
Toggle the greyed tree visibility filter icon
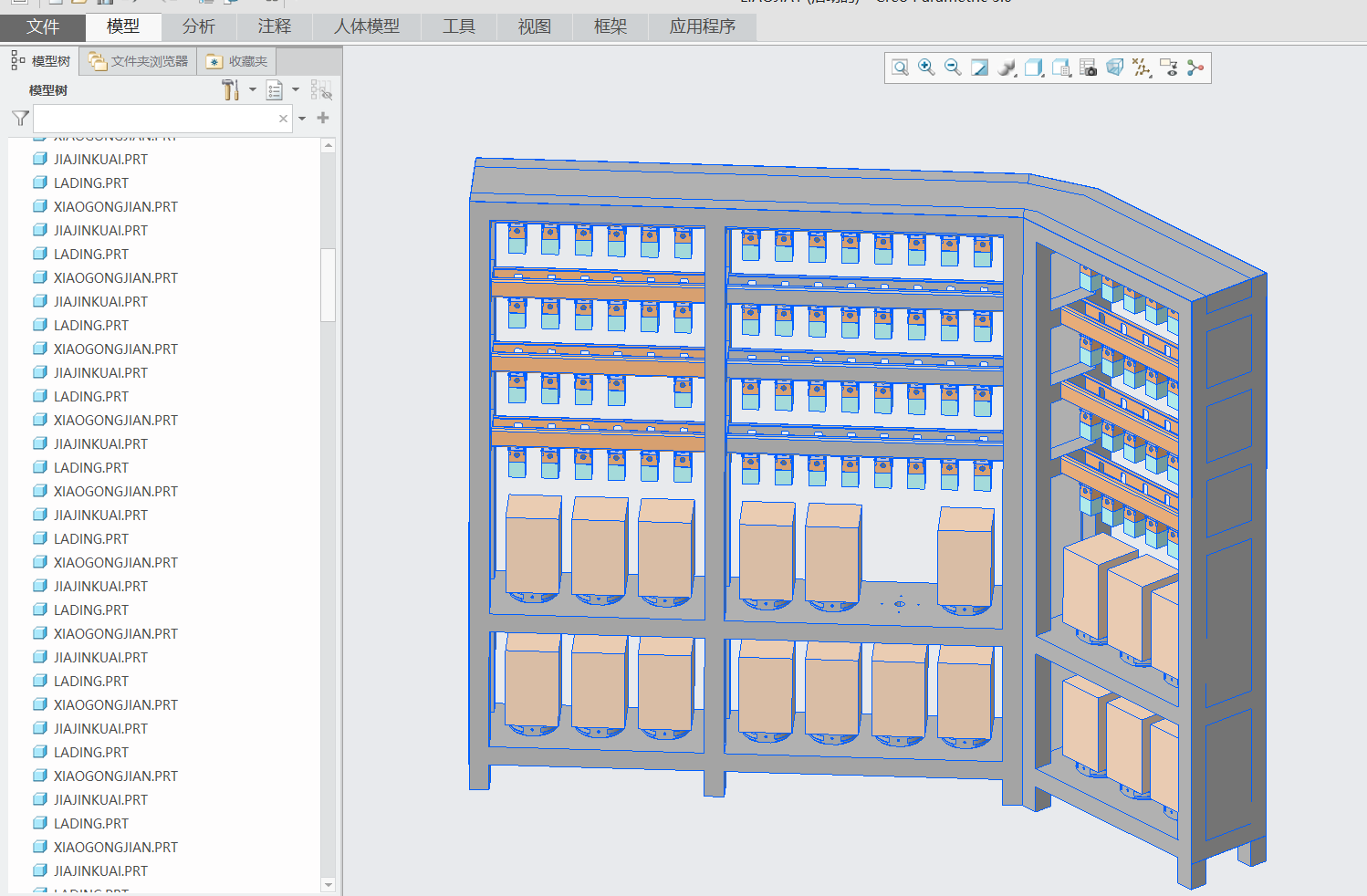pyautogui.click(x=321, y=89)
